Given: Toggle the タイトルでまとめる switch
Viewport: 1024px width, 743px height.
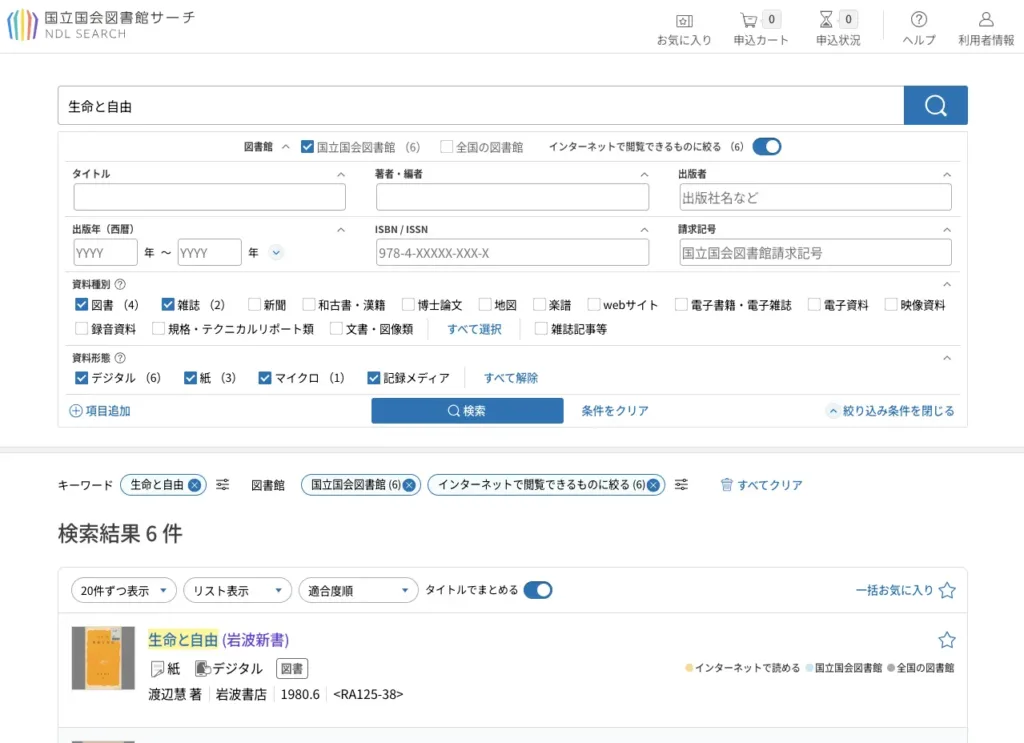Looking at the screenshot, I should click(x=538, y=590).
